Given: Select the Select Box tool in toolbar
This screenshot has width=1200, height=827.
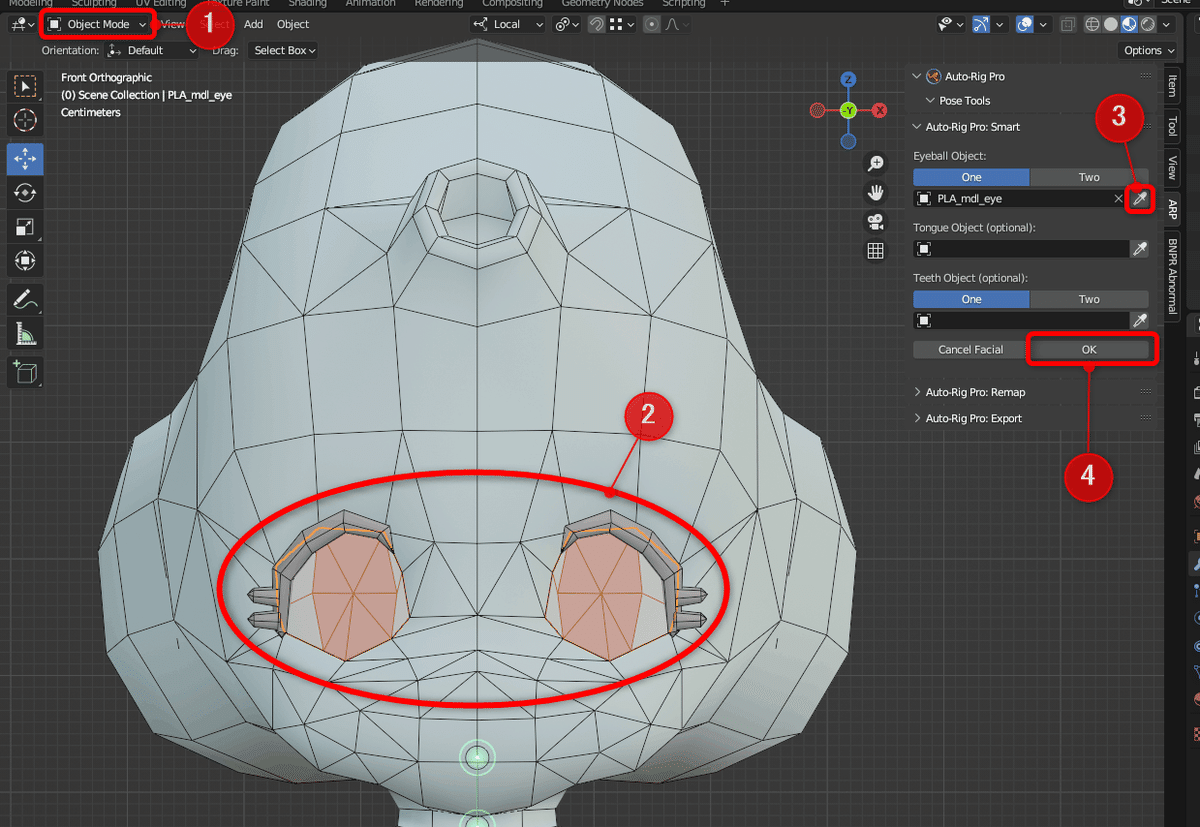Looking at the screenshot, I should click(24, 87).
